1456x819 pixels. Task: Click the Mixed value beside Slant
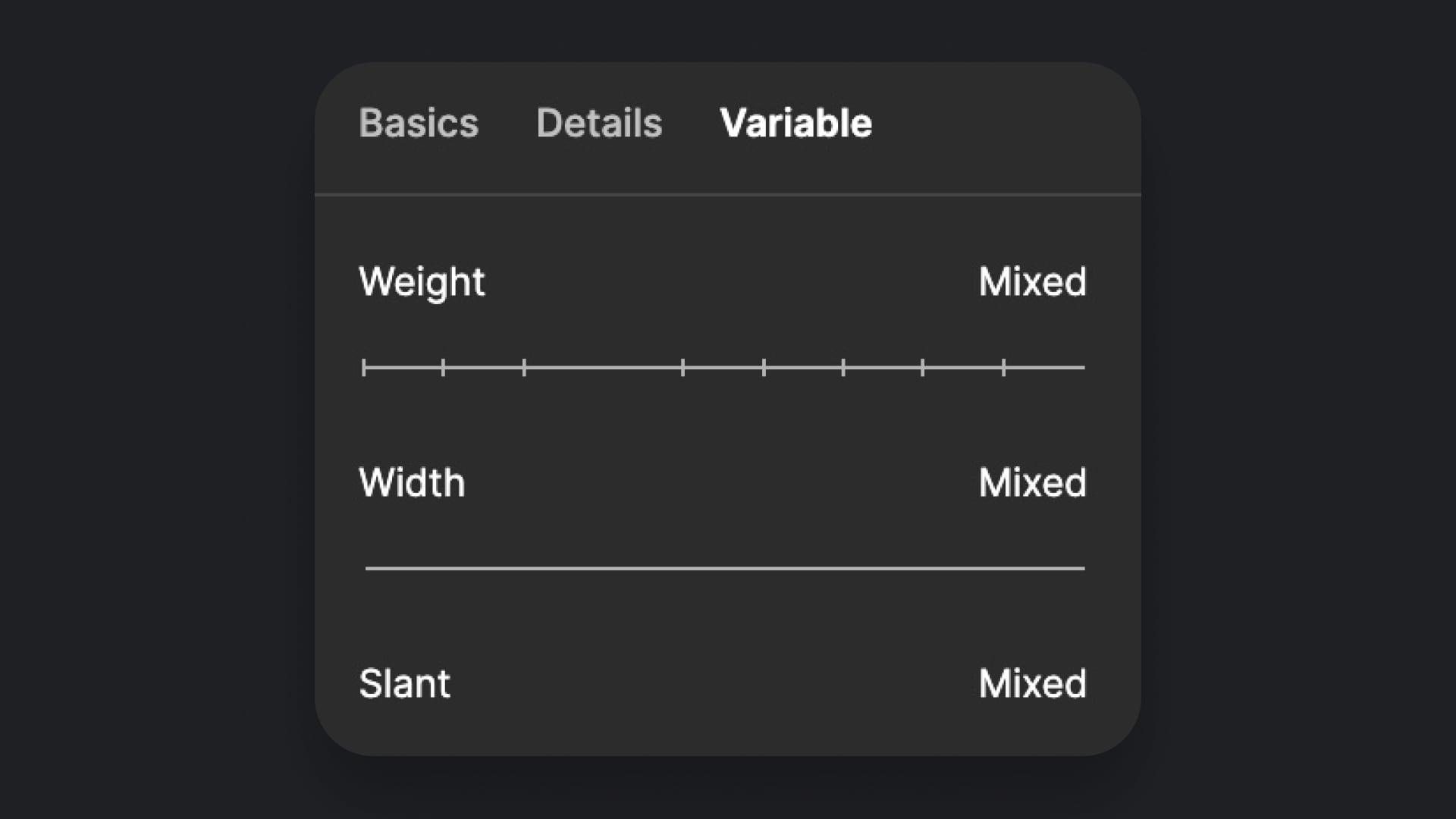1033,683
